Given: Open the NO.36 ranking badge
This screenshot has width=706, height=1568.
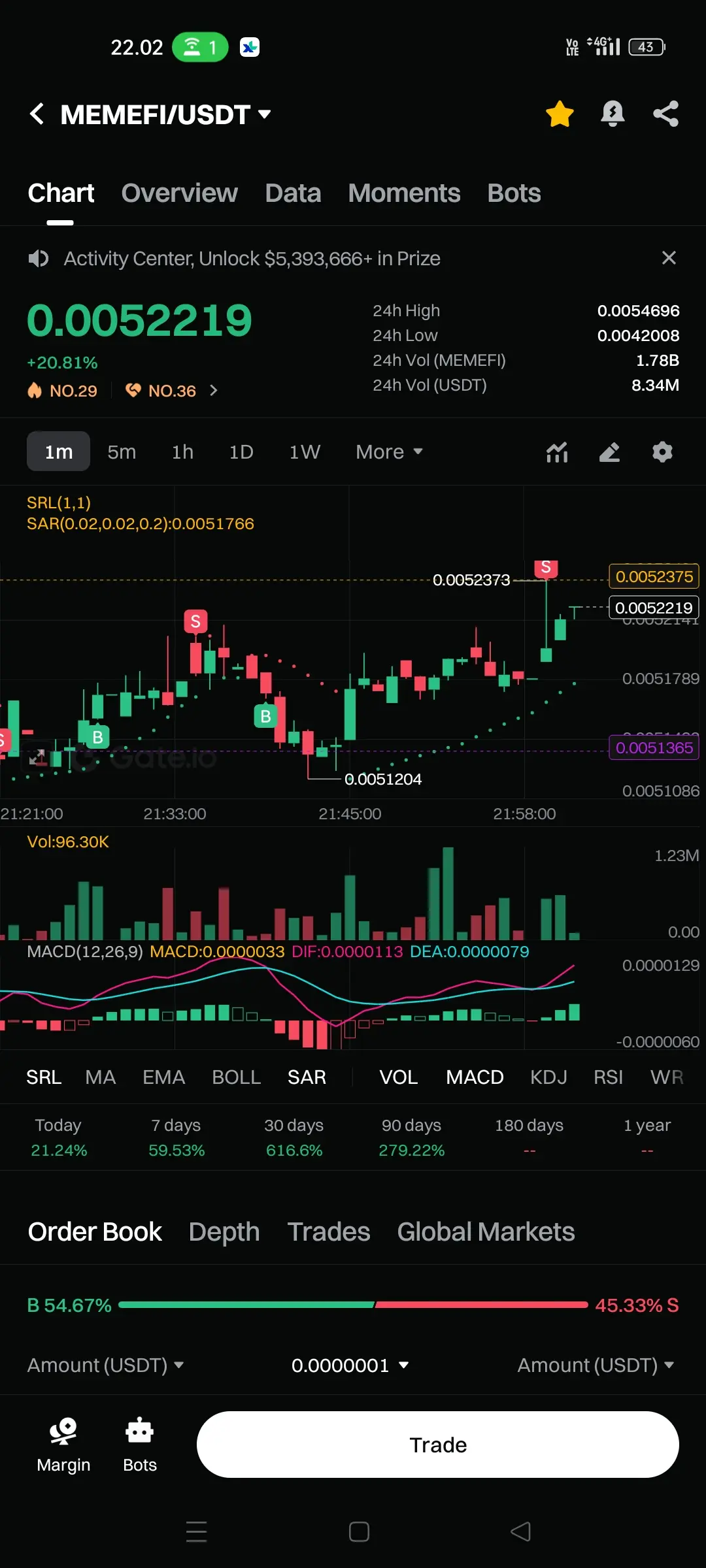Looking at the screenshot, I should (161, 391).
